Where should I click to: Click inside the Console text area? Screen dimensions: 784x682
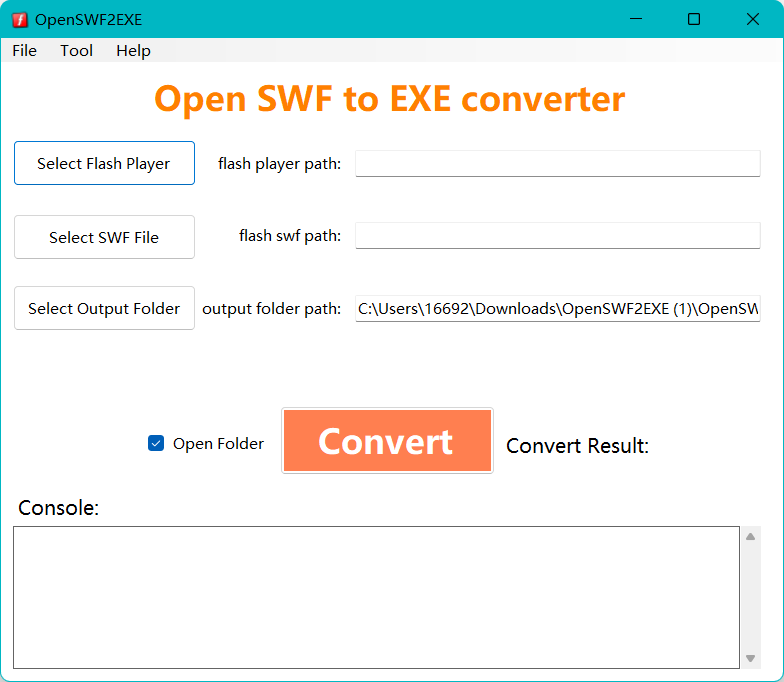tap(376, 597)
